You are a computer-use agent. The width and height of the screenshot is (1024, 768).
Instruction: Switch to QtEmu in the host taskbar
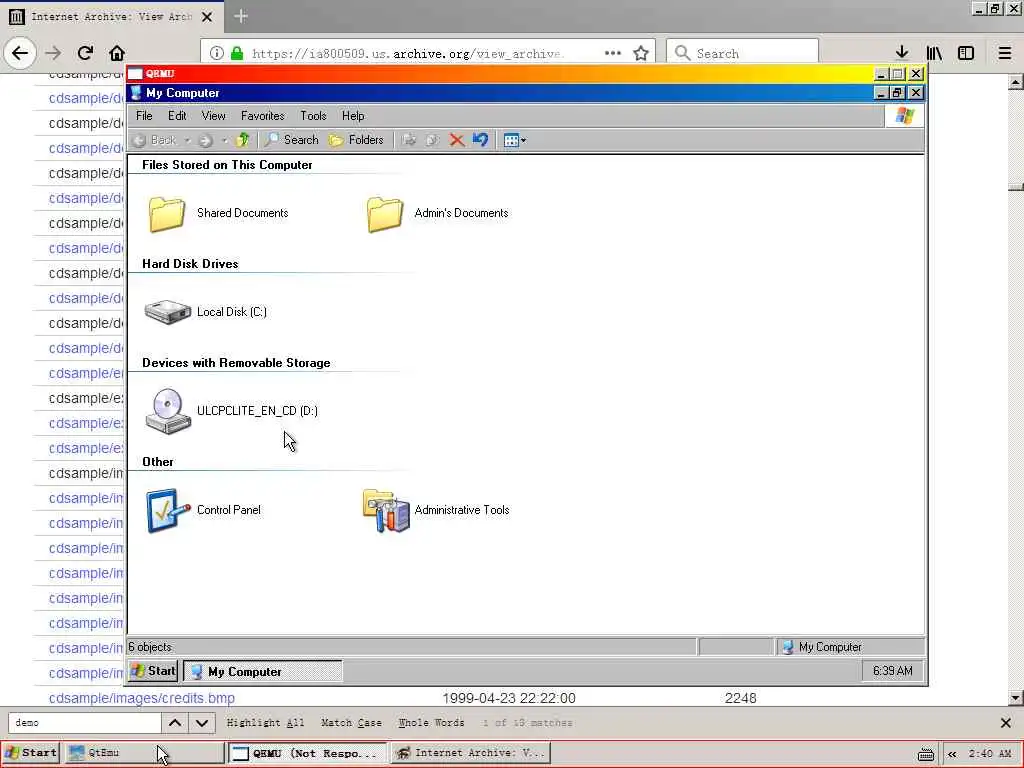(144, 753)
